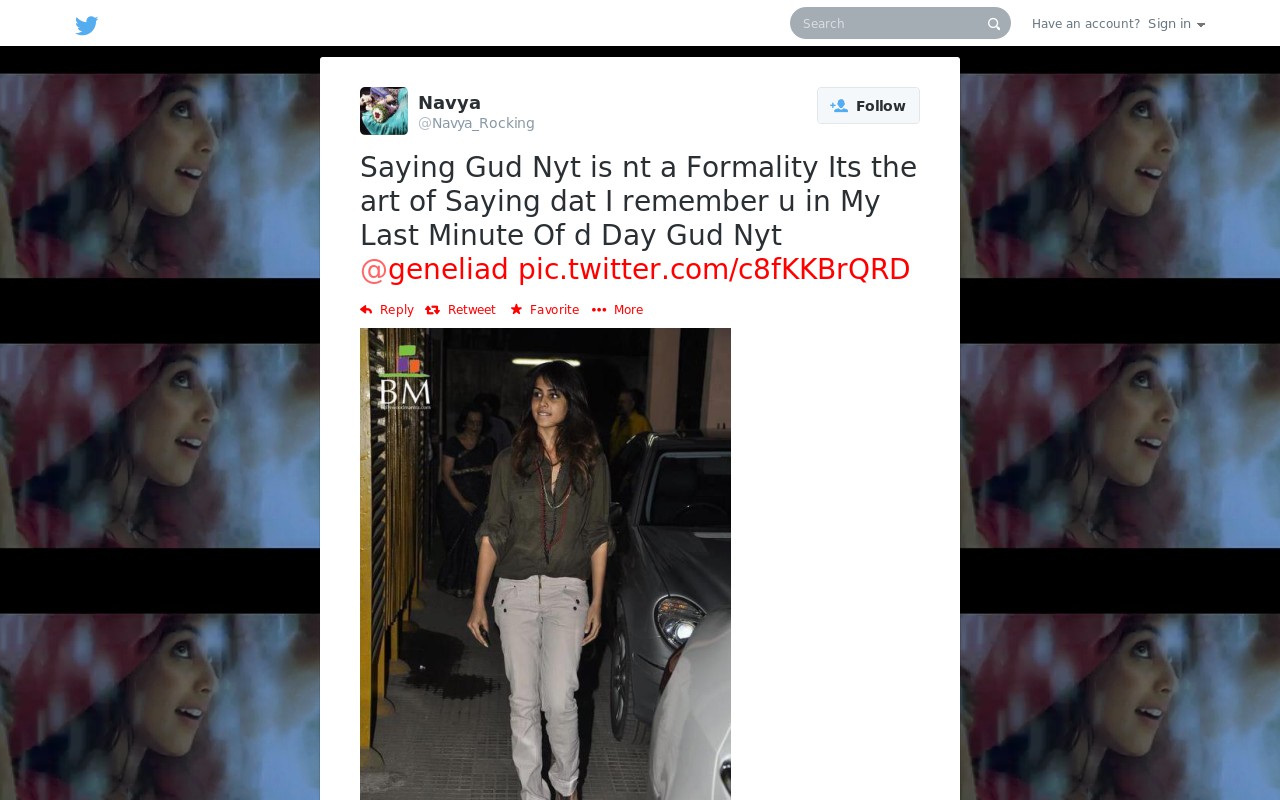Viewport: 1280px width, 800px height.
Task: Open the attached tweet photo
Action: [545, 564]
